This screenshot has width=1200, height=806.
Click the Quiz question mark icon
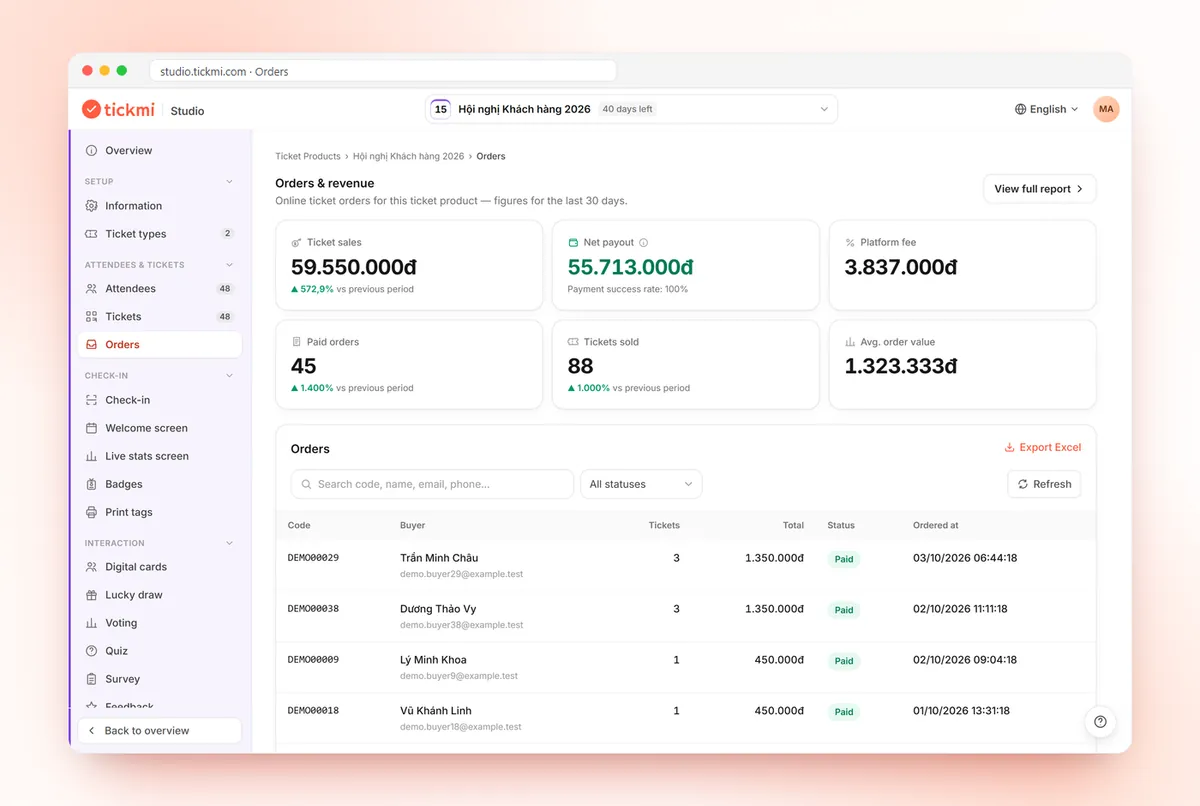(92, 651)
